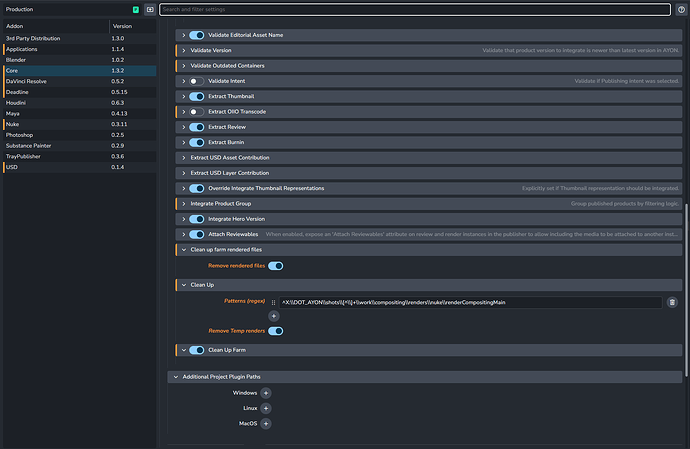Expand the Validate Version section
The image size is (690, 449).
pyautogui.click(x=184, y=49)
